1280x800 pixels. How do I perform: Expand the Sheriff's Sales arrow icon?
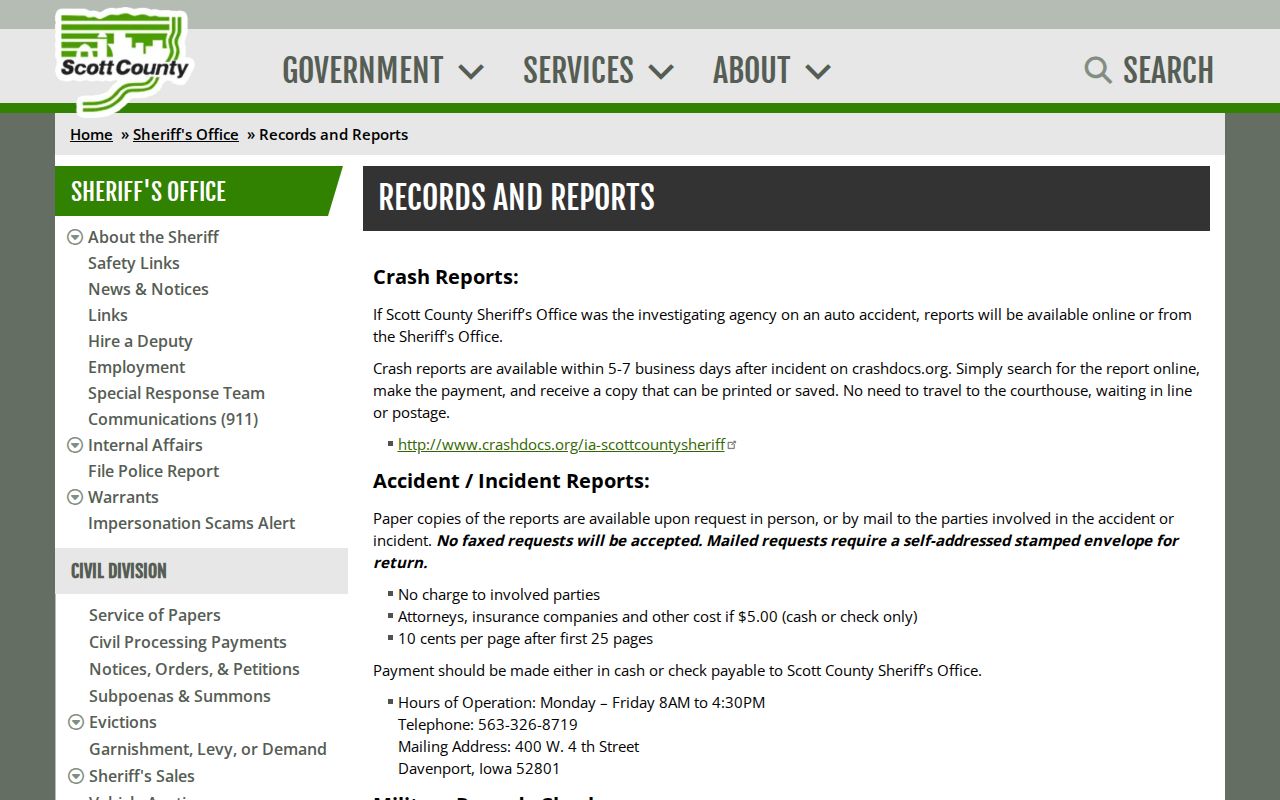(75, 776)
